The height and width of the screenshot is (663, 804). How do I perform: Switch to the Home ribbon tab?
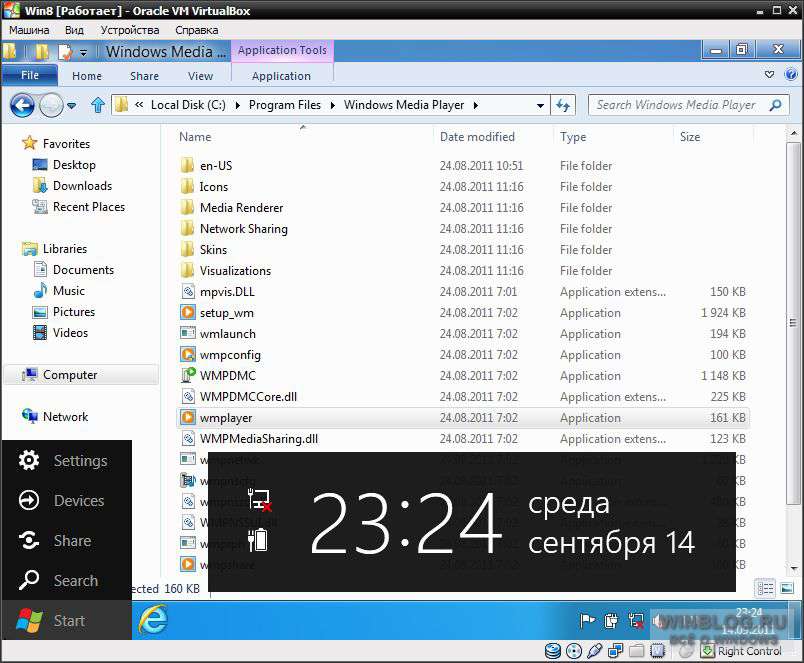pyautogui.click(x=87, y=76)
